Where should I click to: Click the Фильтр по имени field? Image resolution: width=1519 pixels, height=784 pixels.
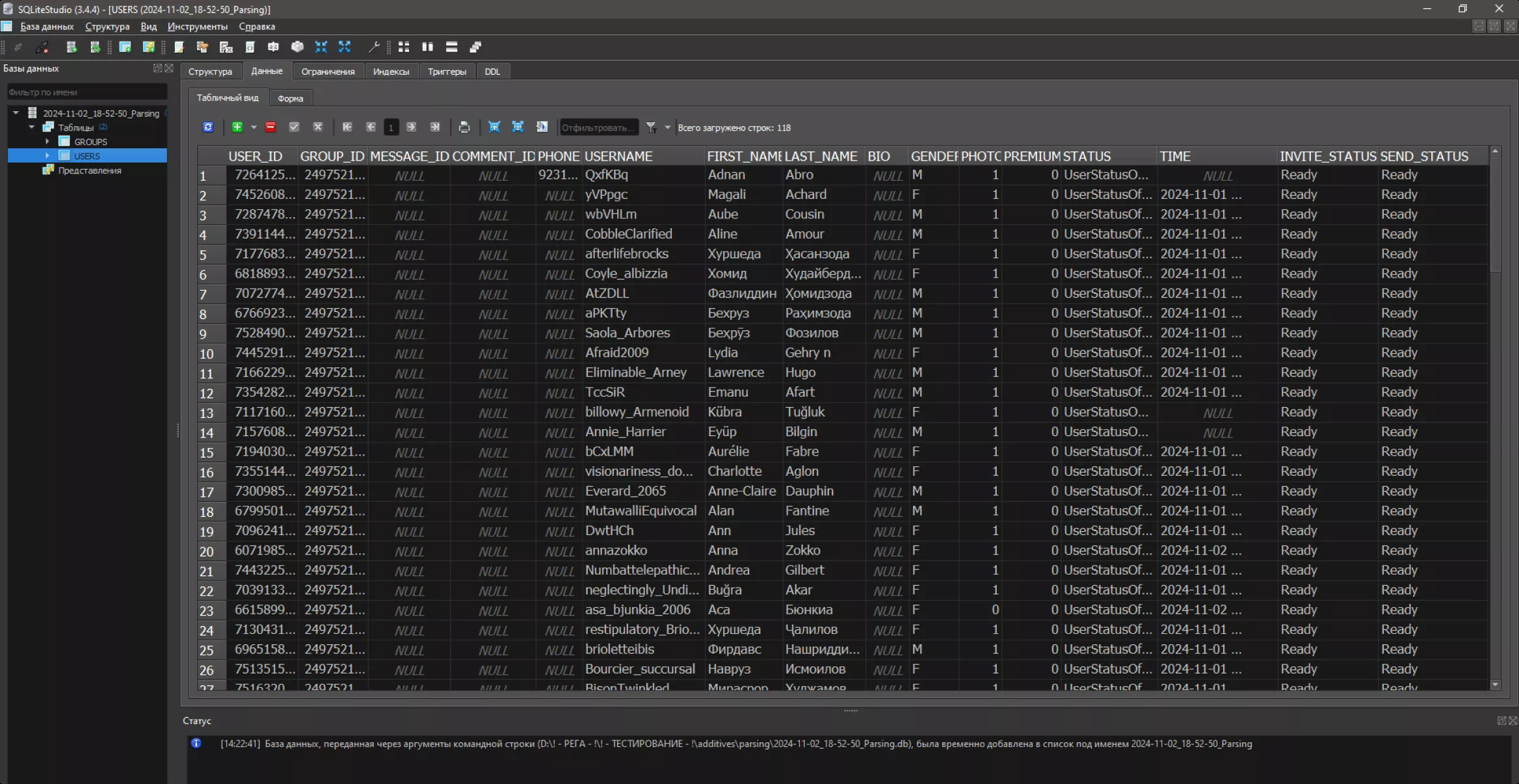coord(86,92)
